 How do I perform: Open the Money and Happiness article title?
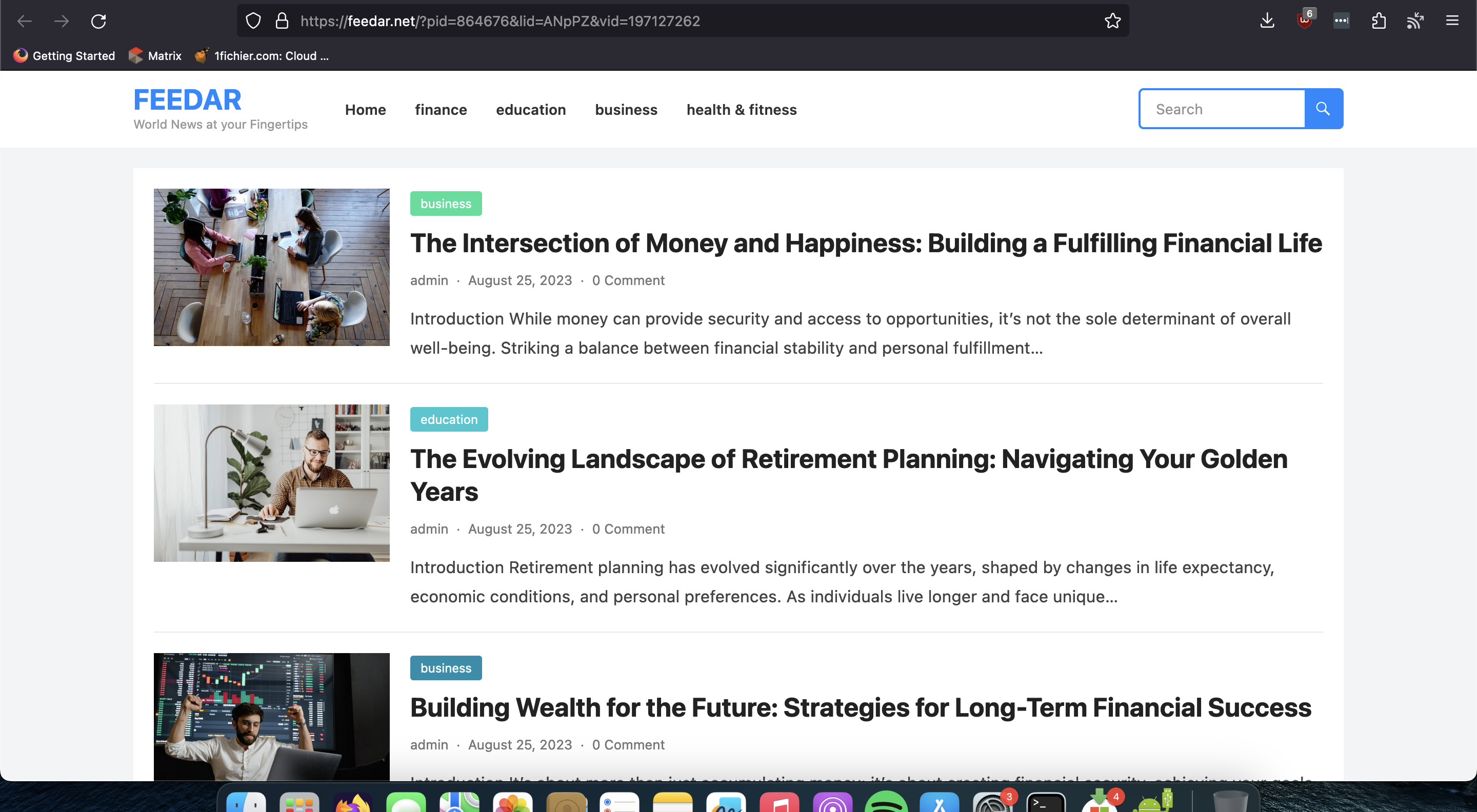click(x=866, y=243)
